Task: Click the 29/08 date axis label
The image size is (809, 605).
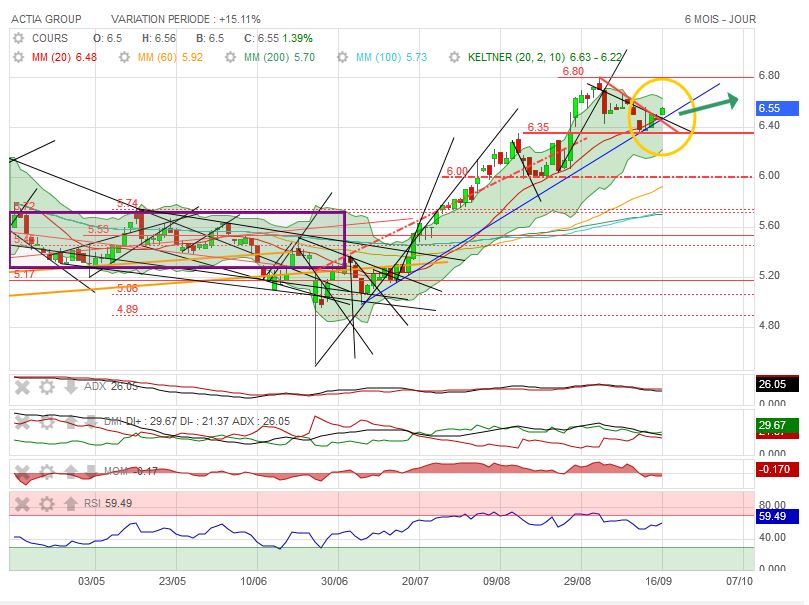Action: point(577,581)
